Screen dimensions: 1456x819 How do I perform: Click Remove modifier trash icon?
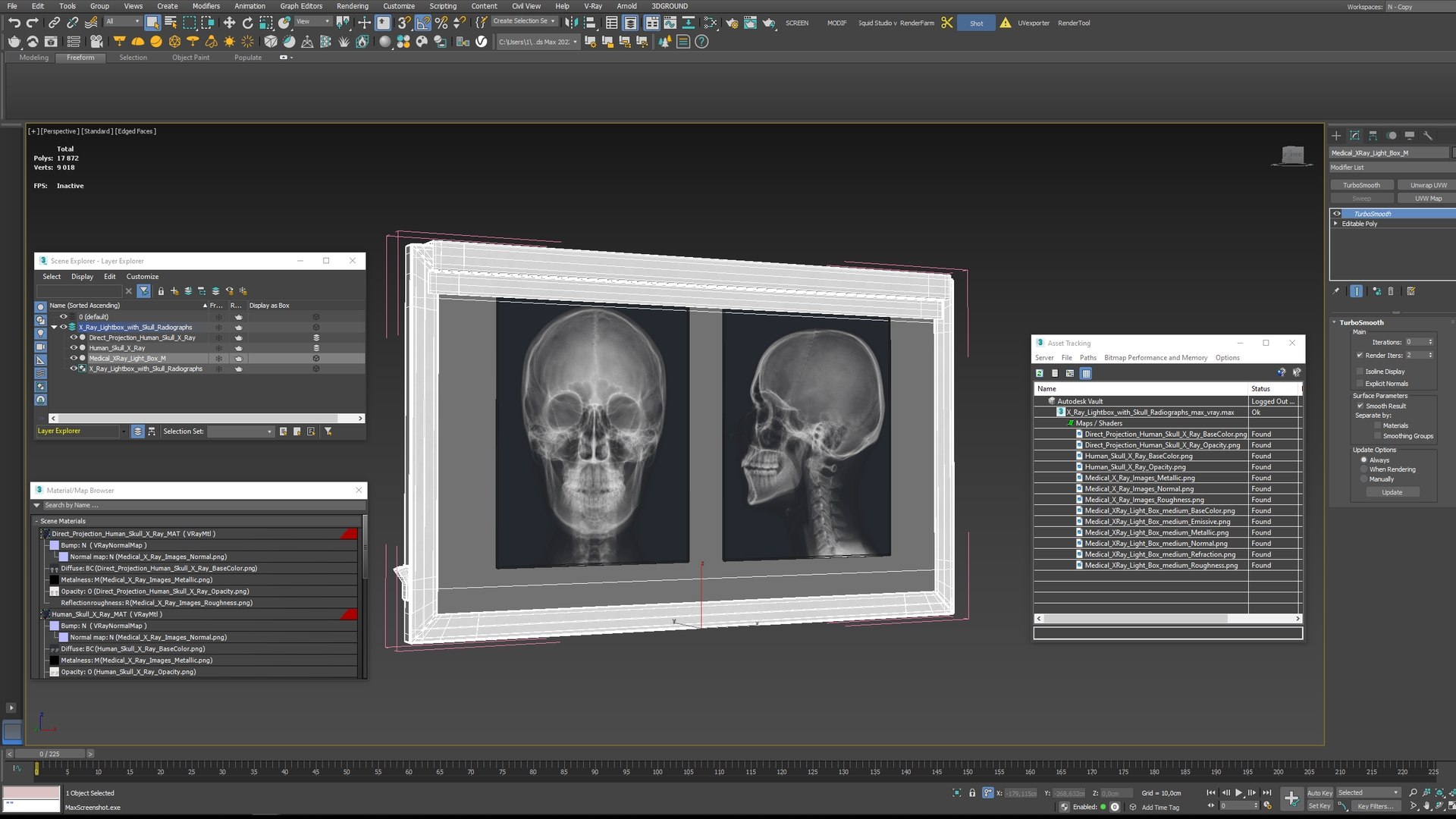tap(1390, 291)
